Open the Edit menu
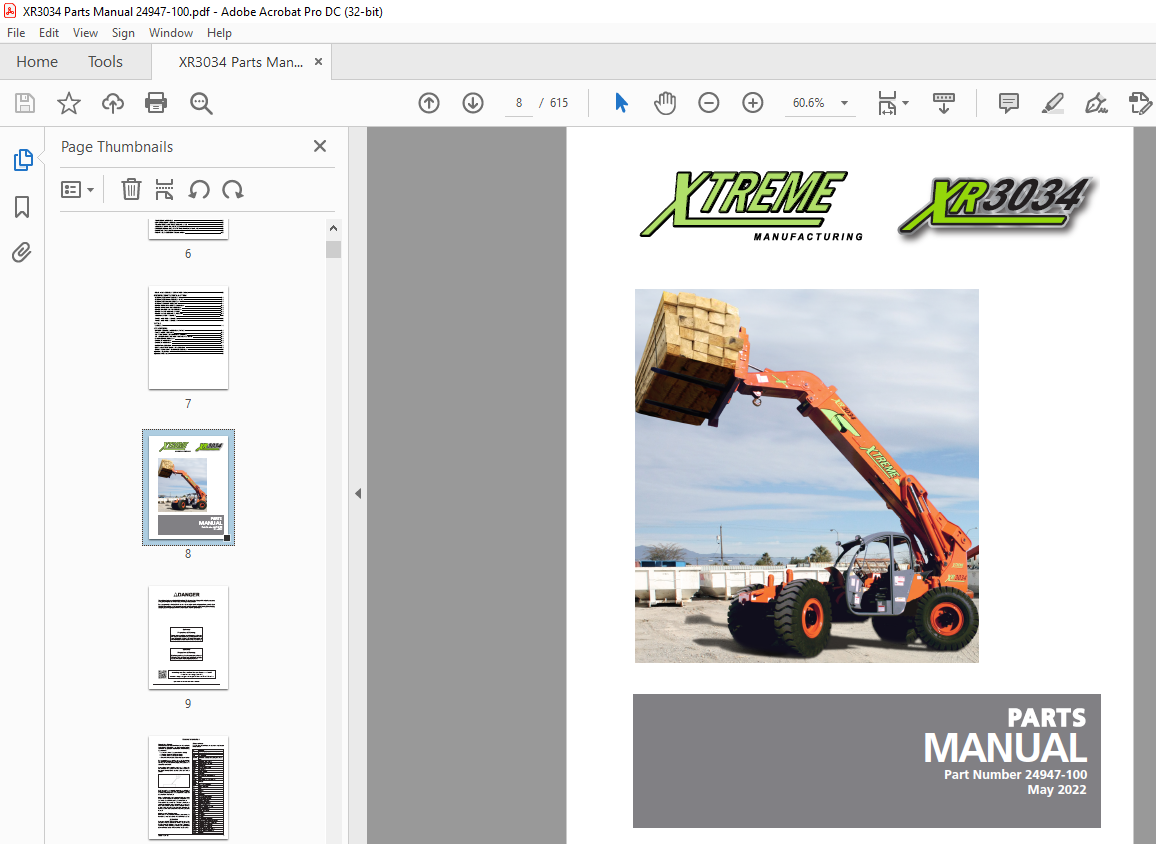 click(49, 32)
